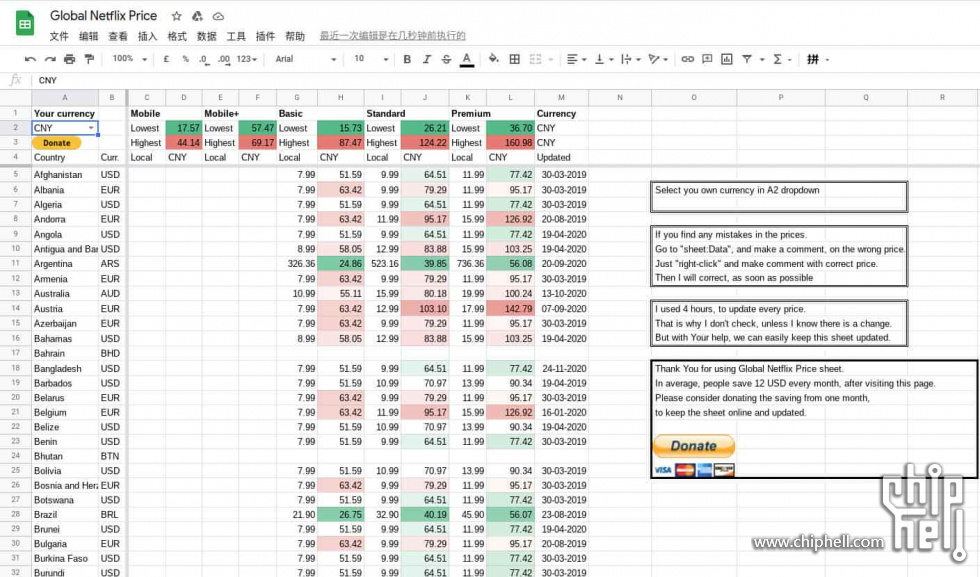The height and width of the screenshot is (577, 980).
Task: Insert a comment
Action: pos(707,59)
